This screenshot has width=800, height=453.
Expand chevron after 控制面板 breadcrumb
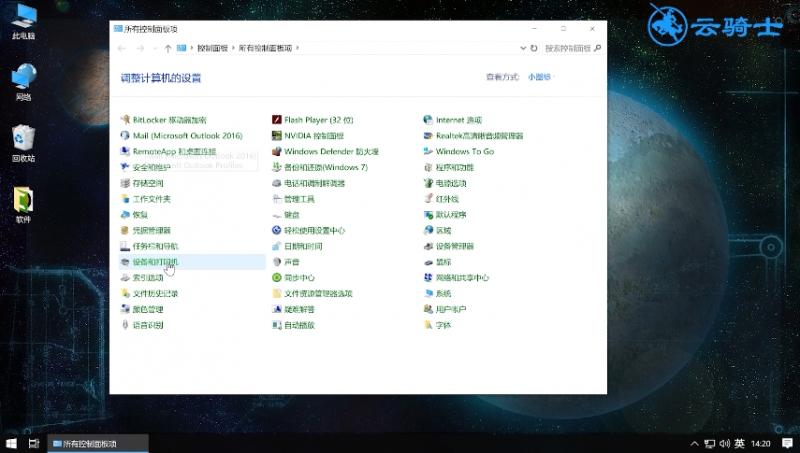[x=233, y=48]
